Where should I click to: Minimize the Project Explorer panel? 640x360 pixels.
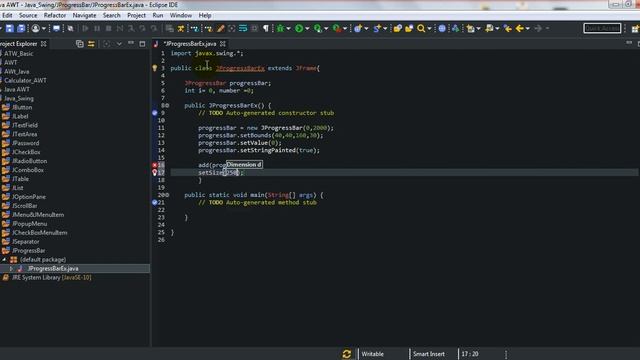coord(131,43)
